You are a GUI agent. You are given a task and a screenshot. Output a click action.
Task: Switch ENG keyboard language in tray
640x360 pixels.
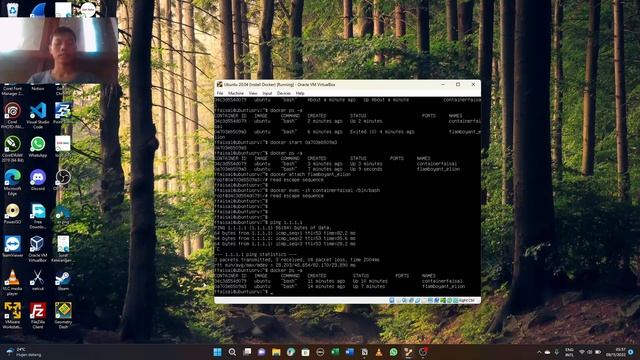click(569, 352)
